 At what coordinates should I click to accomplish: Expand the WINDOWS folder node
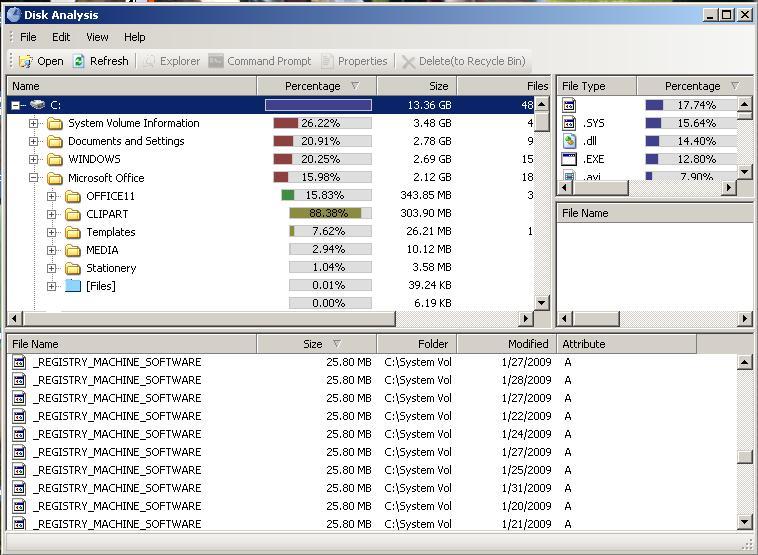point(33,159)
